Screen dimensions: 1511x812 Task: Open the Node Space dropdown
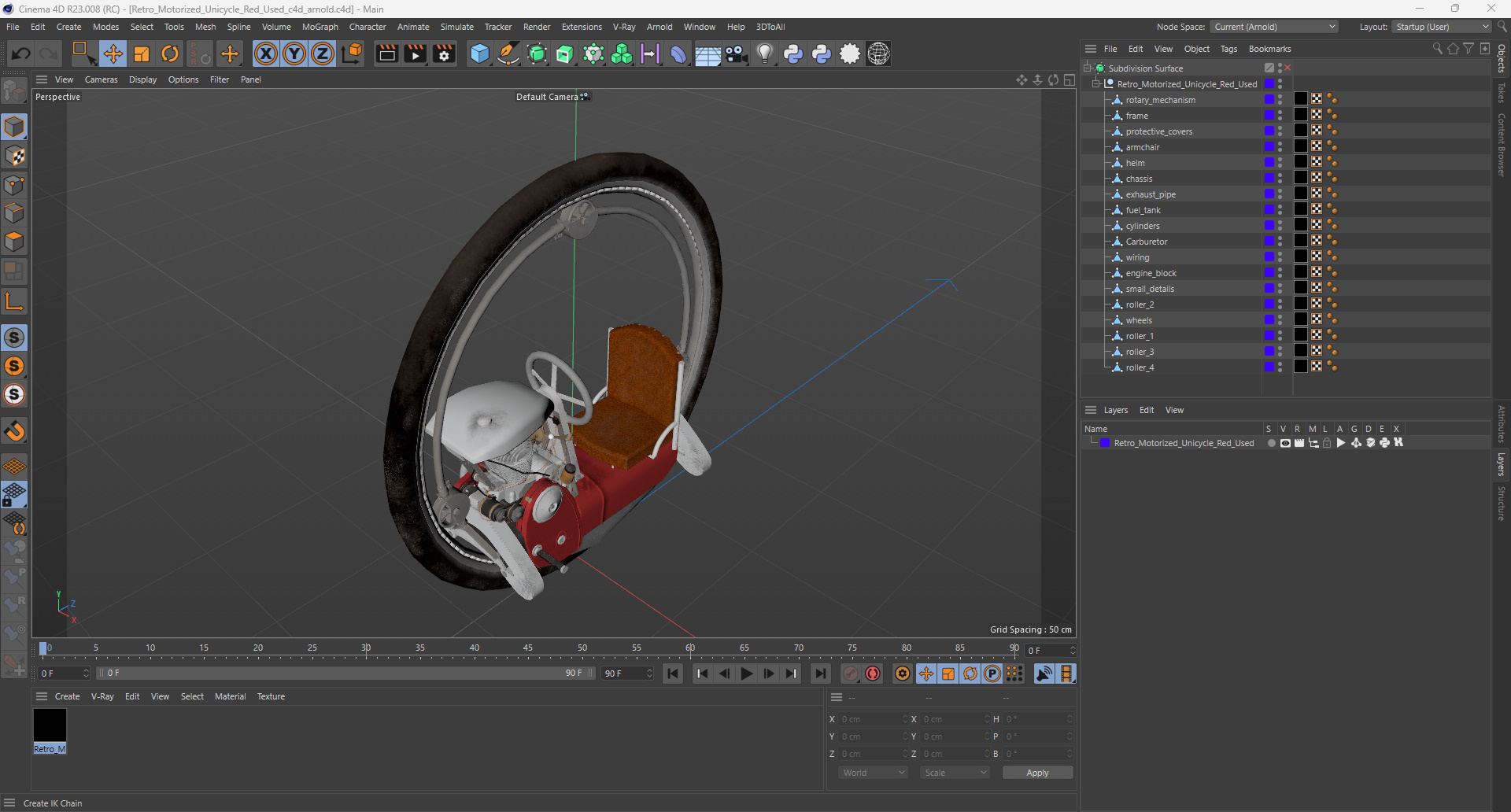(1274, 27)
